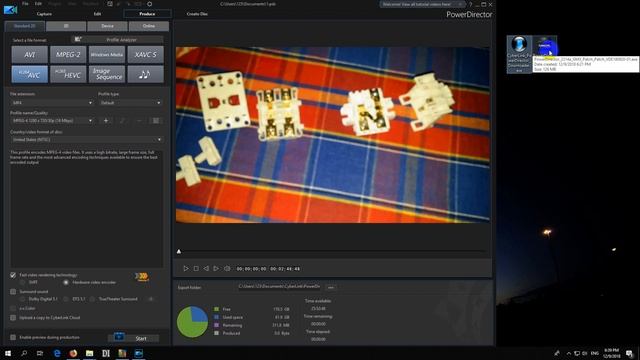Open taskbar search magnifier

24,353
